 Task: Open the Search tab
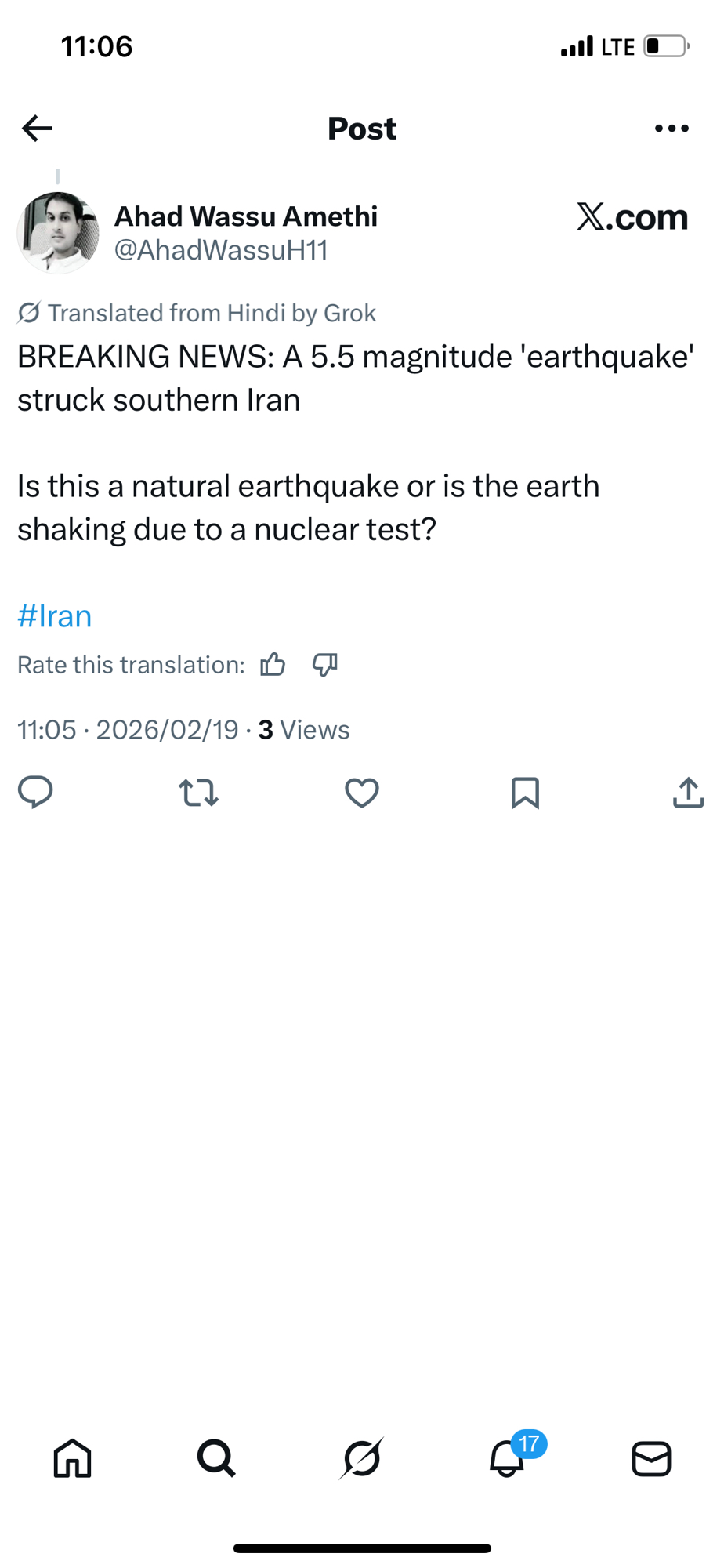click(x=216, y=1458)
